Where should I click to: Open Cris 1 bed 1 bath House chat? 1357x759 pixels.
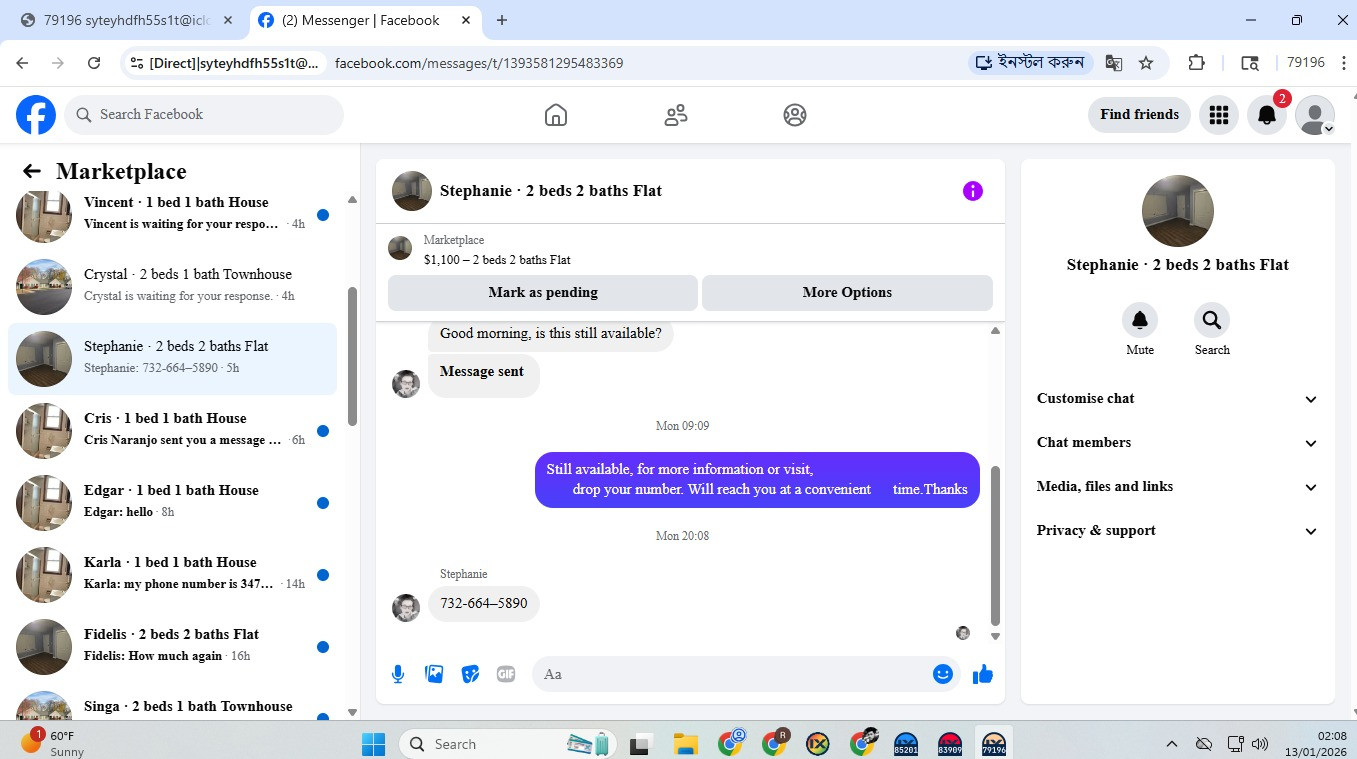(172, 430)
